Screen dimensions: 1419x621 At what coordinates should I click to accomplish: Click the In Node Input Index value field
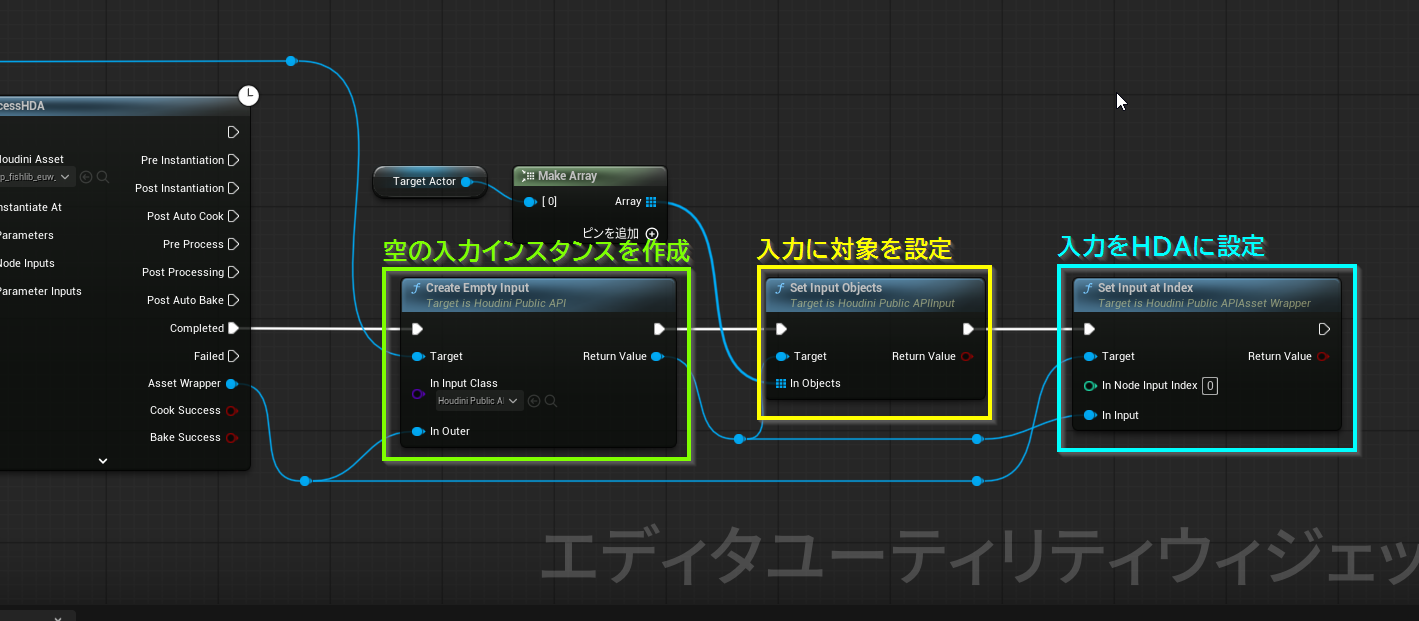click(1210, 386)
